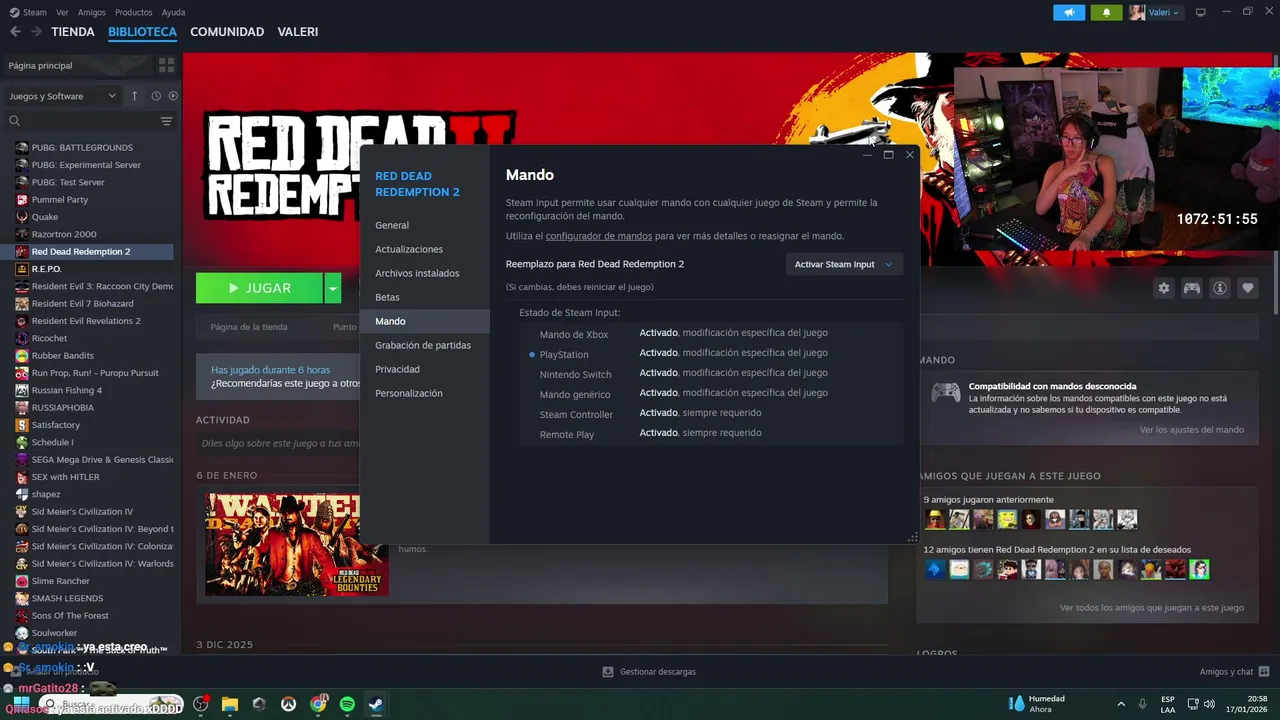The image size is (1280, 720).
Task: Expand Juegos y Software filter dropdown
Action: (62, 96)
